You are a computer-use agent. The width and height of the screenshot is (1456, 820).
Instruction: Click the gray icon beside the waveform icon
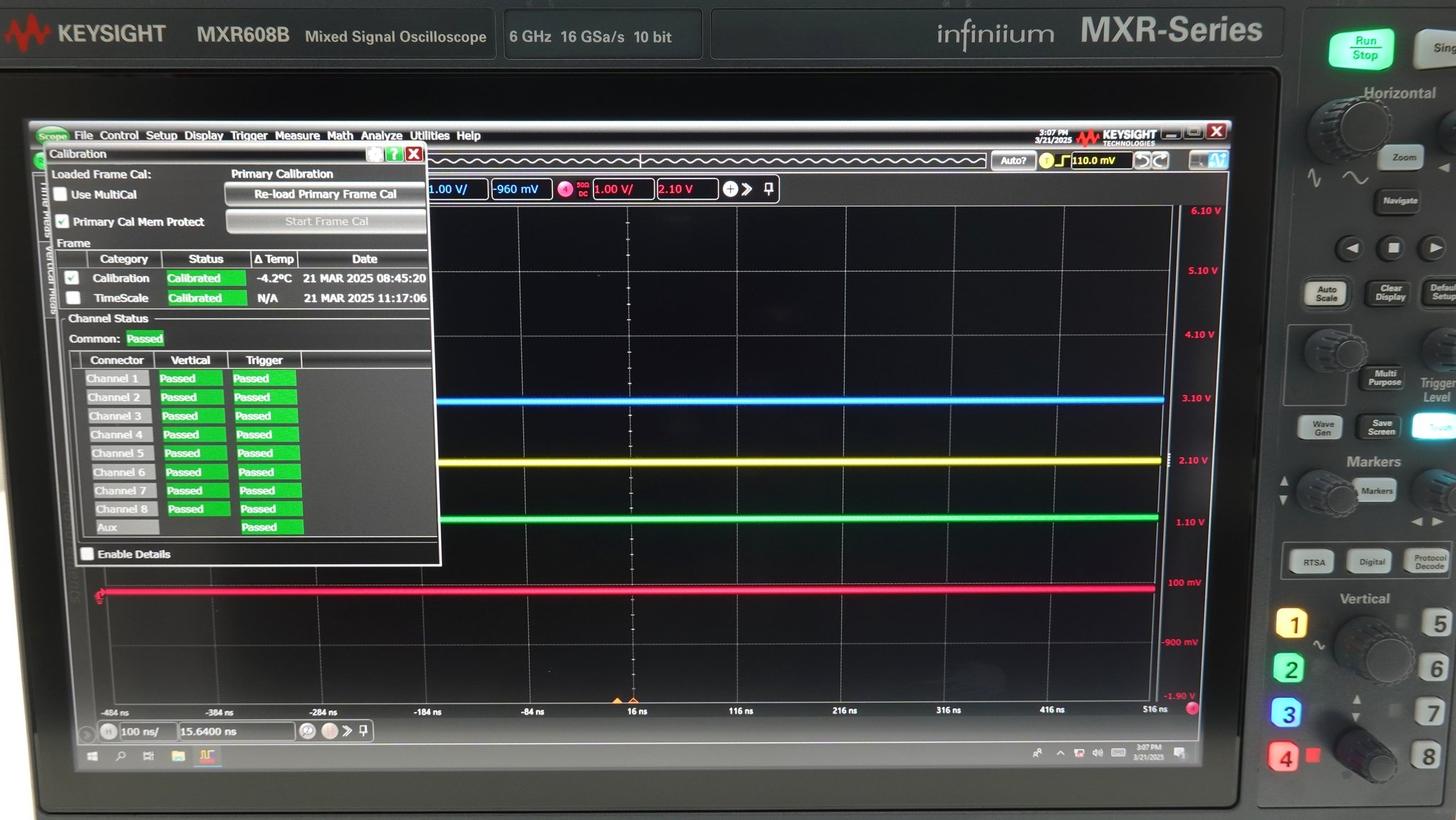click(1199, 161)
